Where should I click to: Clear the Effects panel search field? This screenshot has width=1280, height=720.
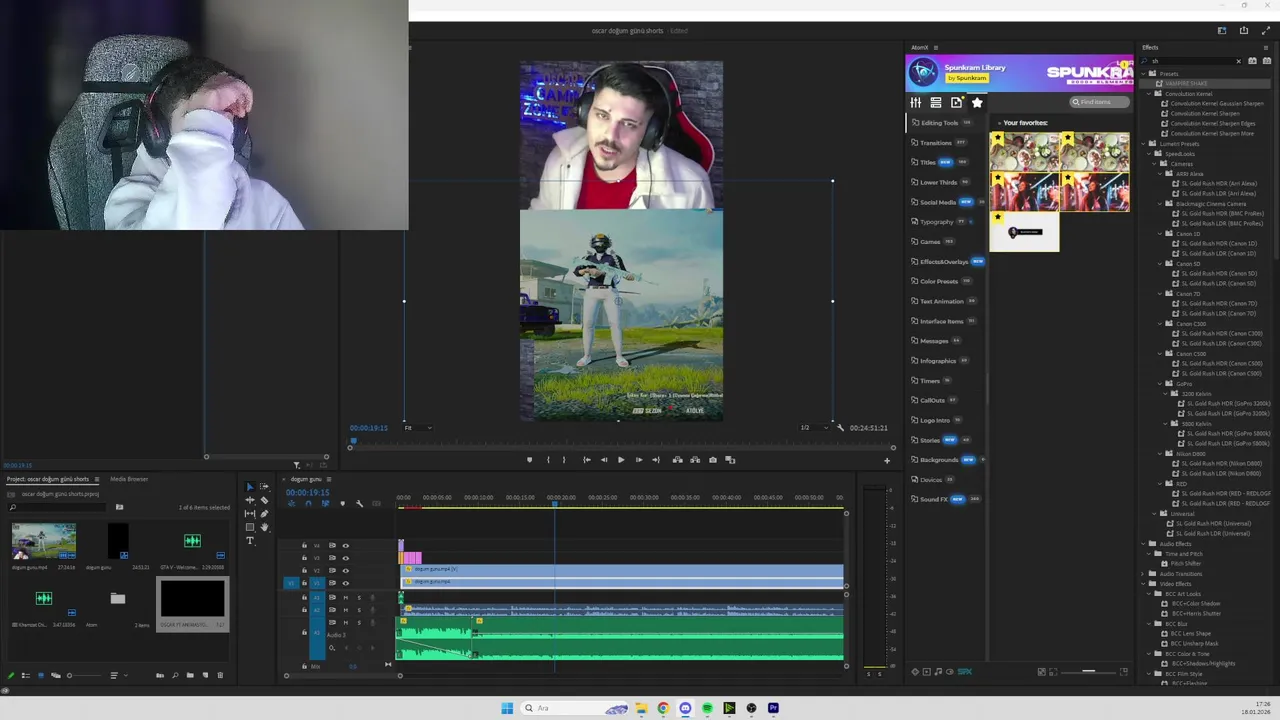coord(1238,61)
